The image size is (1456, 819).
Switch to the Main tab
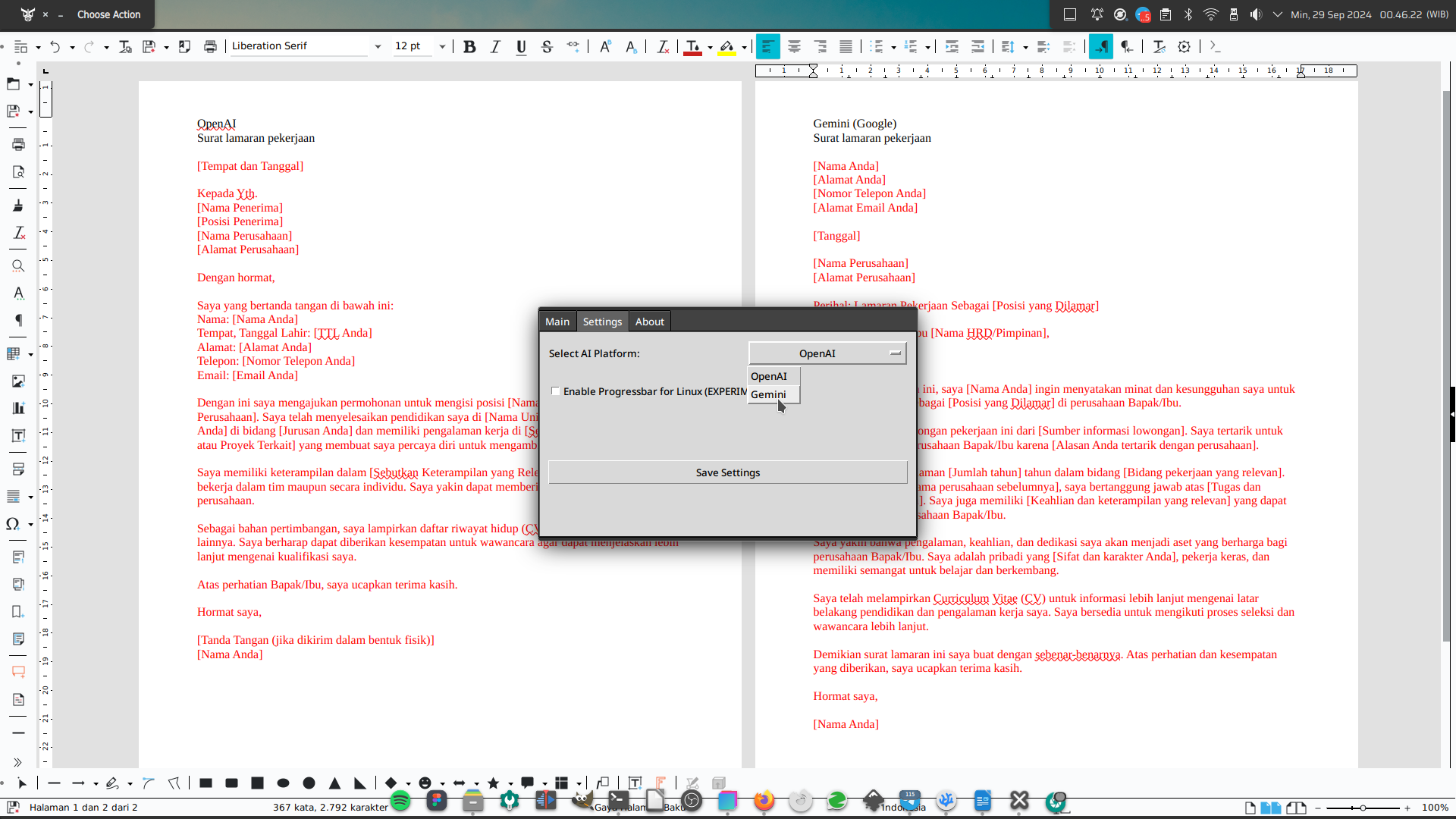point(557,322)
